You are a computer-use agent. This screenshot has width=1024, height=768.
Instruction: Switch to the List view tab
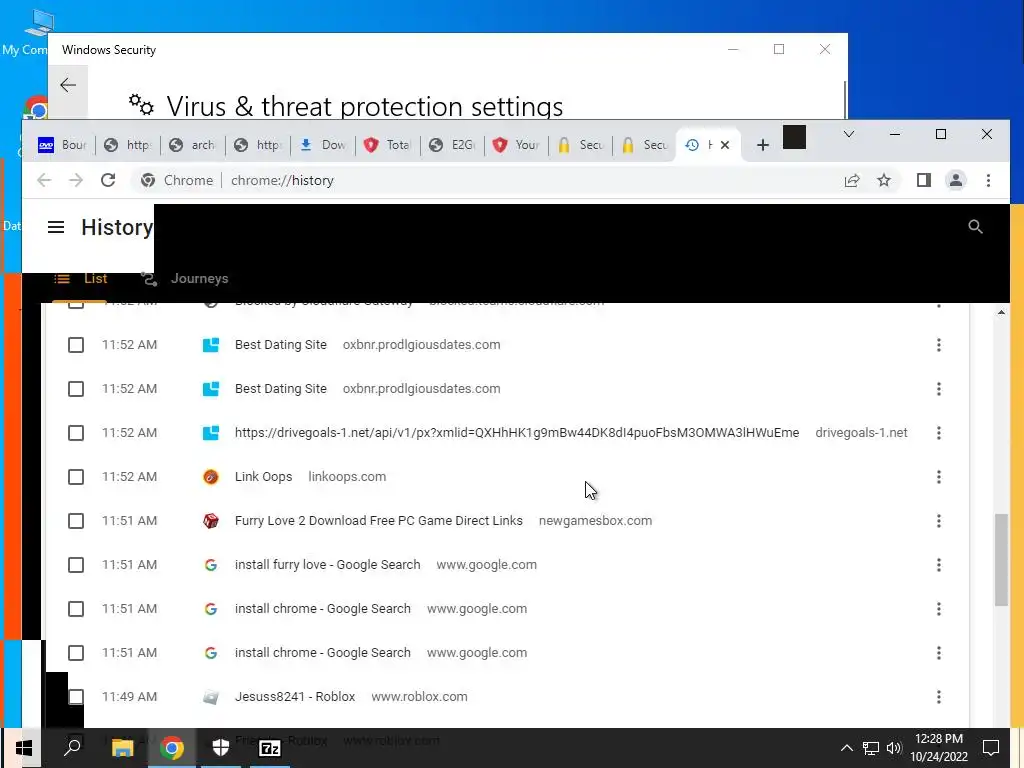pyautogui.click(x=81, y=278)
